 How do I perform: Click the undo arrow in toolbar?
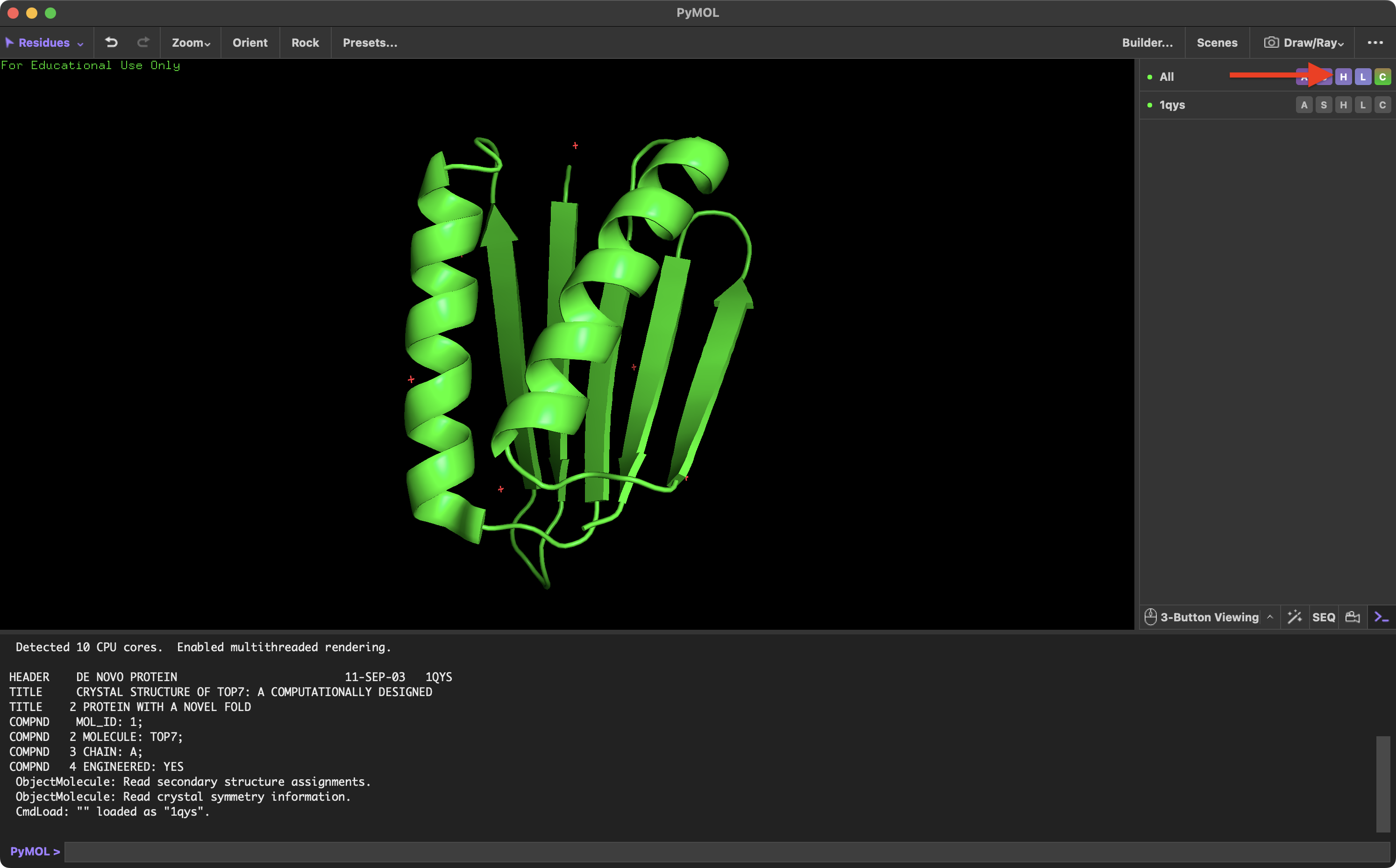(x=111, y=43)
